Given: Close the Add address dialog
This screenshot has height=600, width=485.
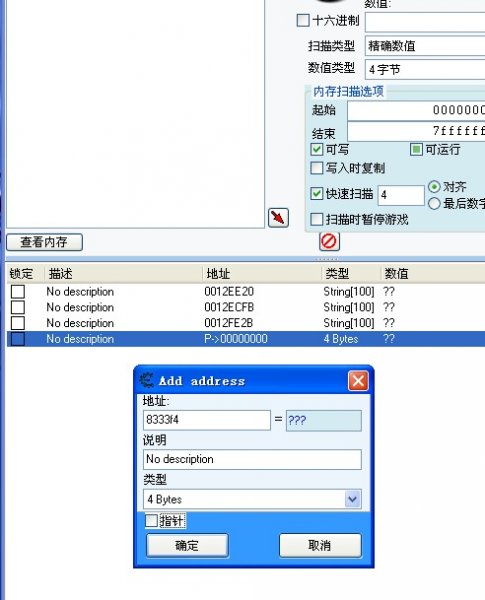Looking at the screenshot, I should [x=358, y=381].
